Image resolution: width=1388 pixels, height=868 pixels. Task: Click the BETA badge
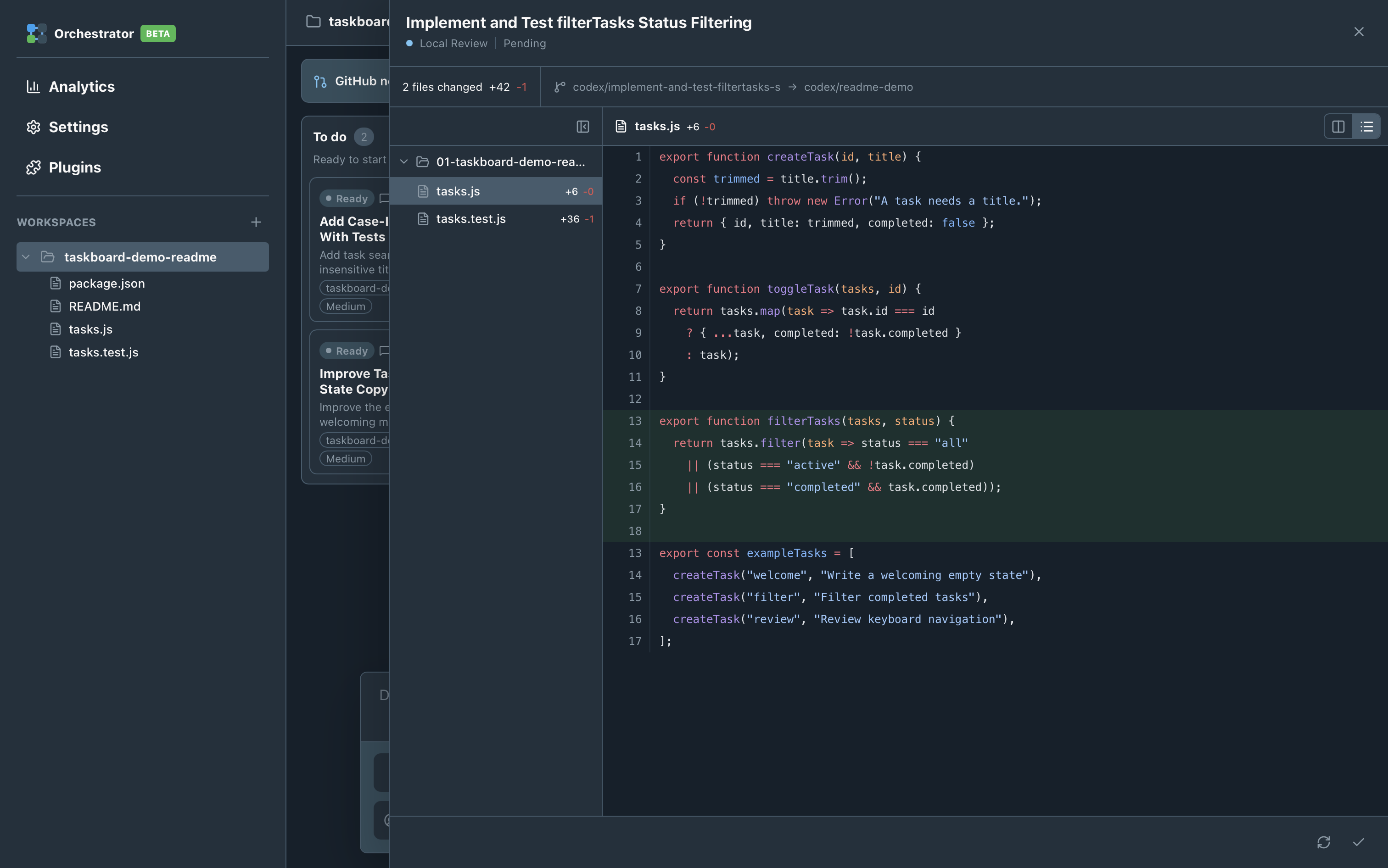(158, 33)
